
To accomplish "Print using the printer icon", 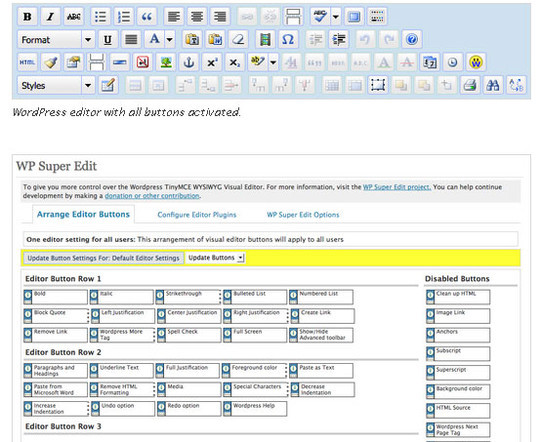I will (x=469, y=85).
